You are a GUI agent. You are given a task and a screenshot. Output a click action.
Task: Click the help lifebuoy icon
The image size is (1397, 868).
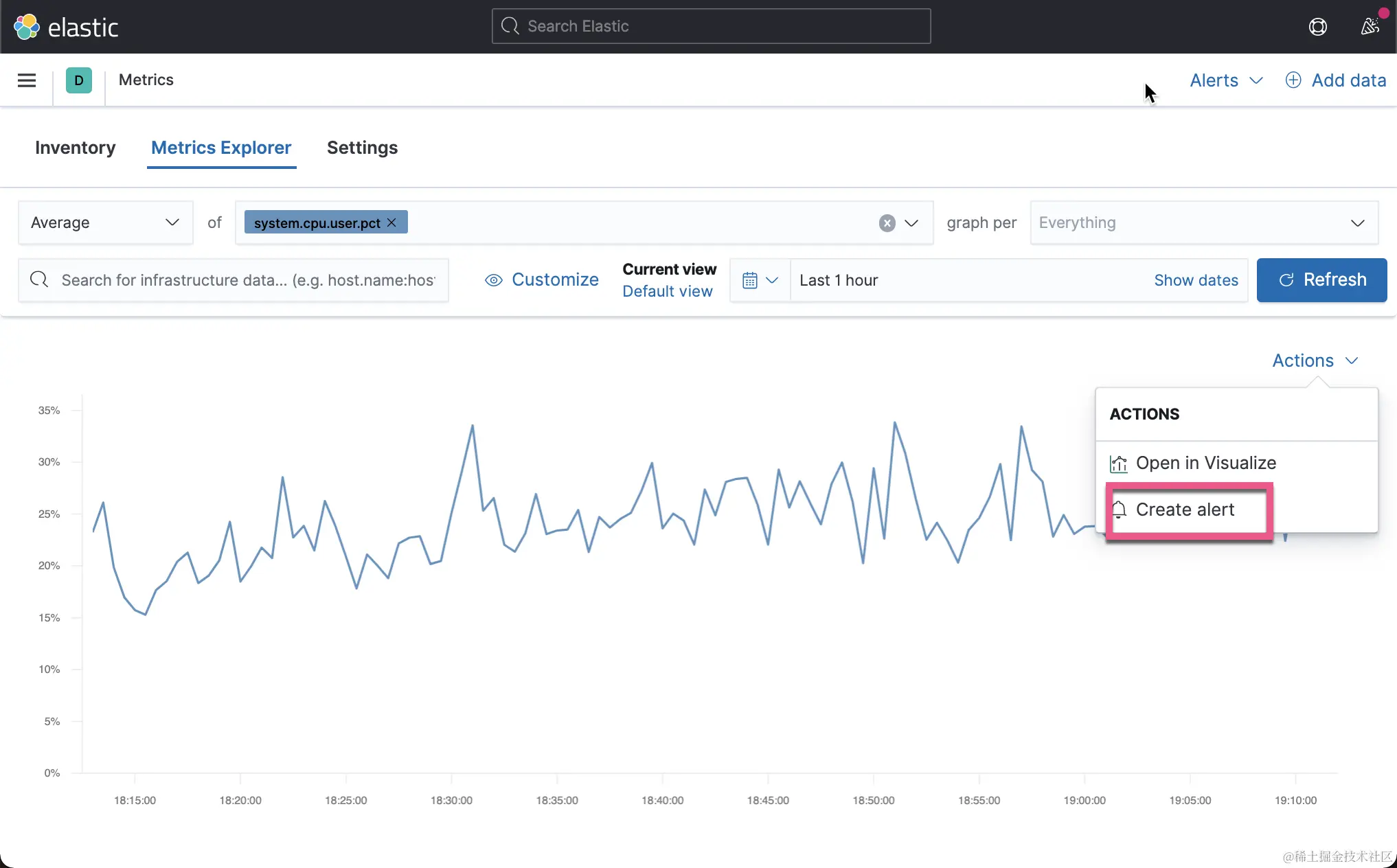coord(1317,27)
